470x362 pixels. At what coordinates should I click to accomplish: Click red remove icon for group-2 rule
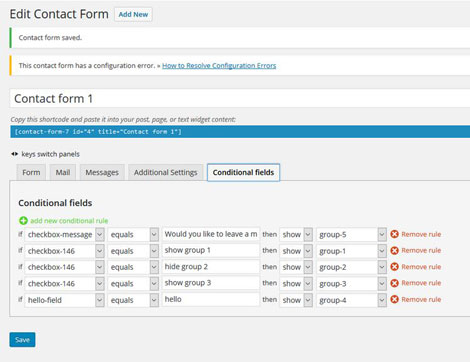coord(395,267)
